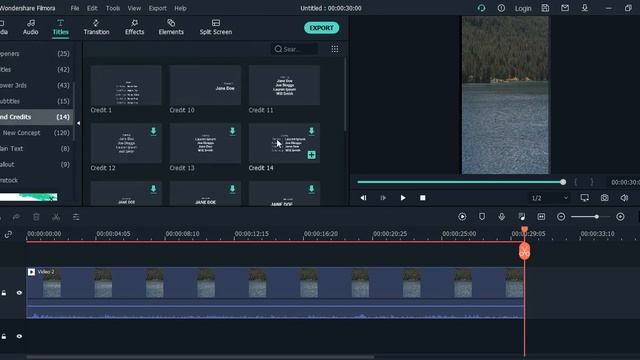Select the Credit 11 title thumbnail

tap(284, 85)
